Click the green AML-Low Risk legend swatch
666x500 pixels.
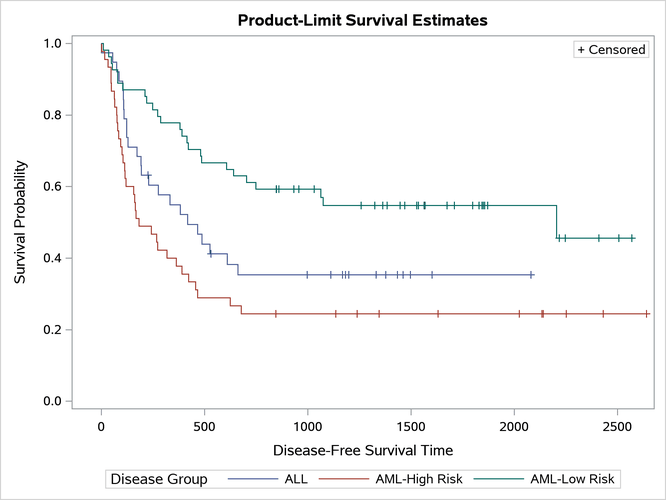pyautogui.click(x=497, y=479)
